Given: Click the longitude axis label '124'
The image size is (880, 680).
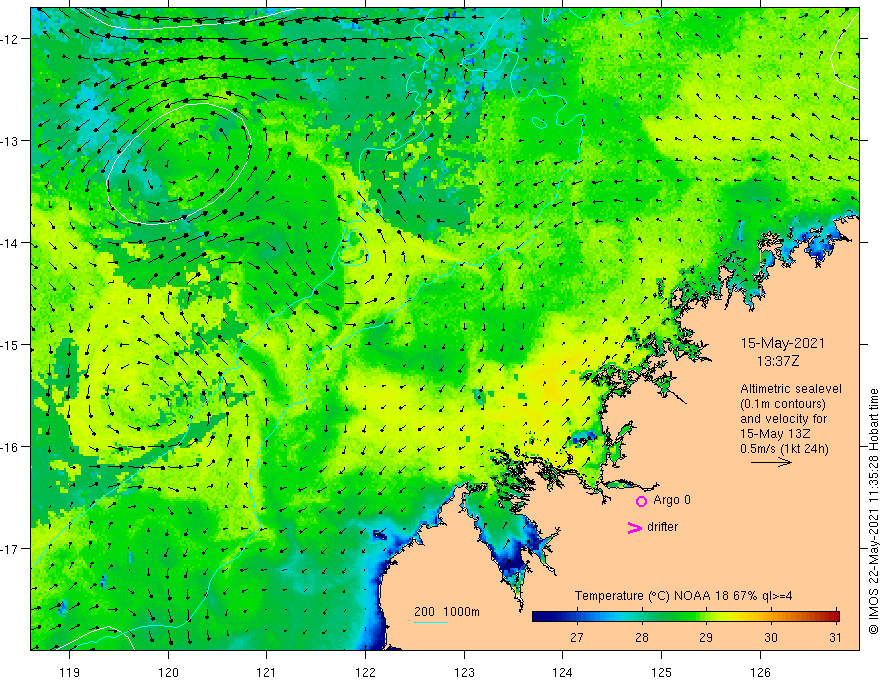Looking at the screenshot, I should (563, 672).
